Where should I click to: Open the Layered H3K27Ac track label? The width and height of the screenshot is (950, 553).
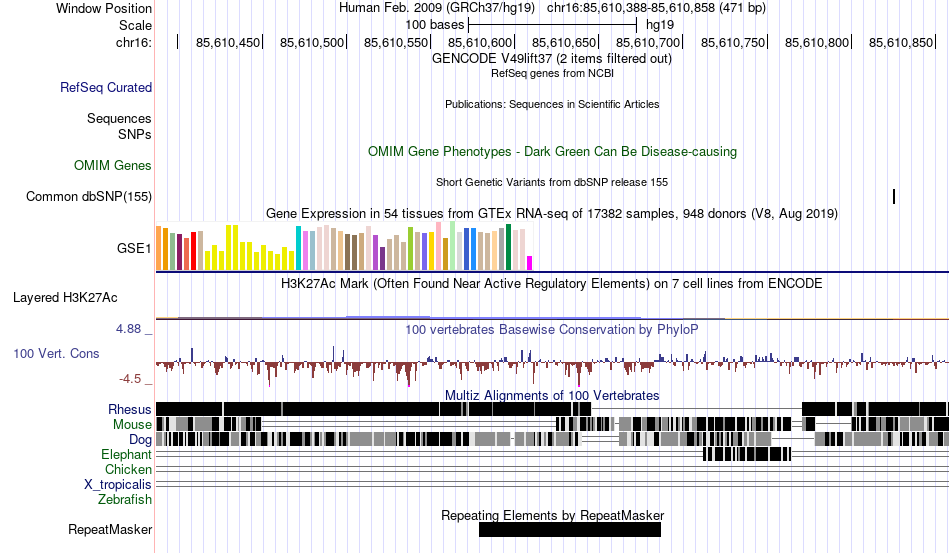[x=65, y=297]
